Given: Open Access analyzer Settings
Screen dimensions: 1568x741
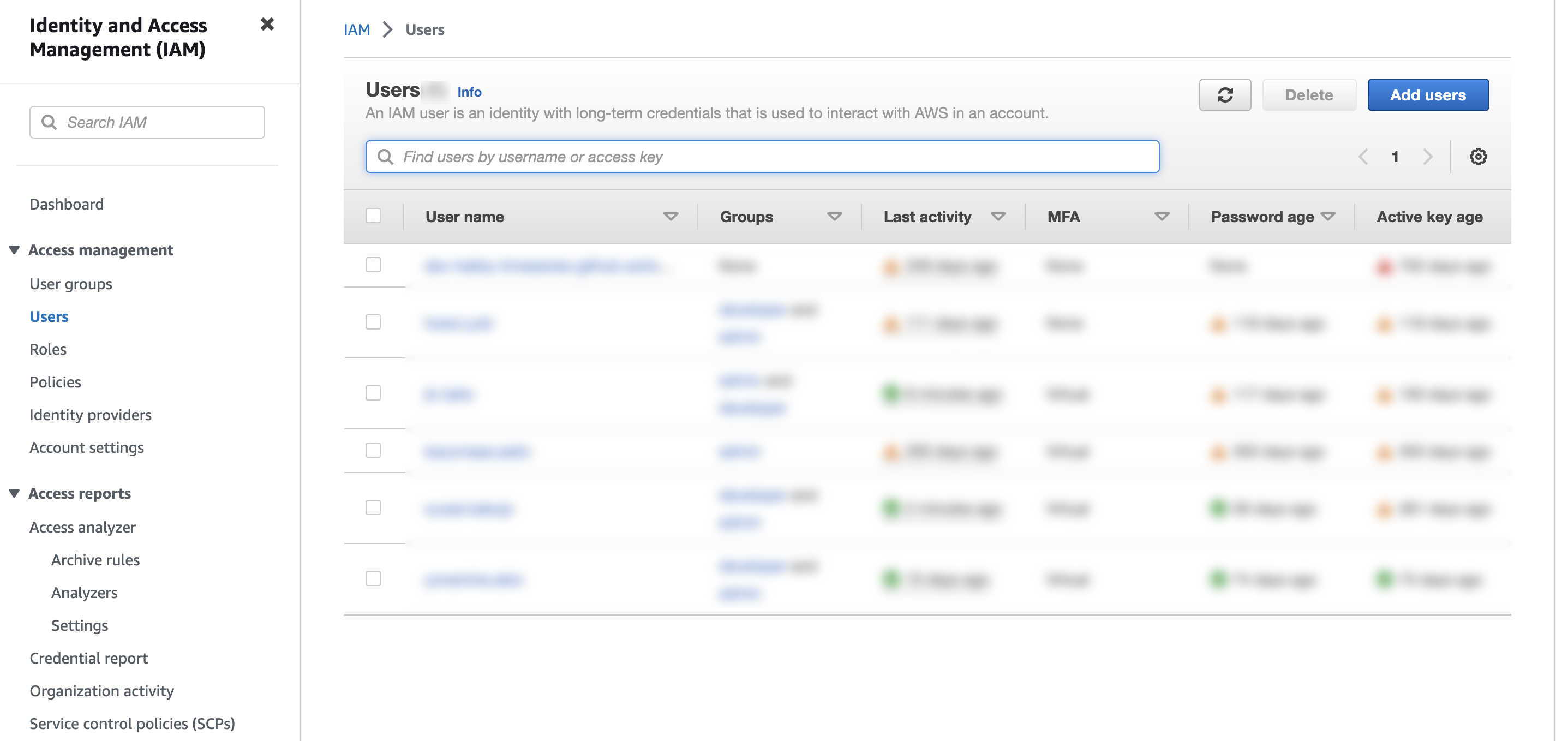Looking at the screenshot, I should click(x=79, y=626).
